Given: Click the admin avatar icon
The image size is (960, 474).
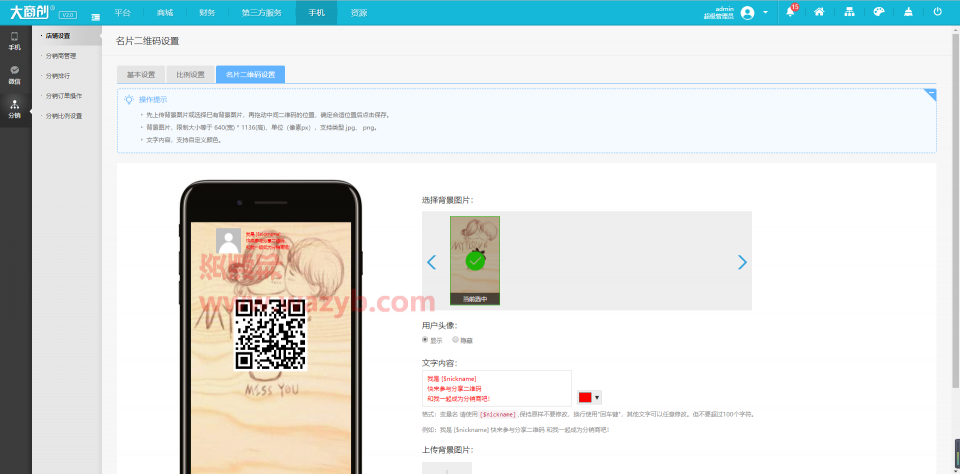Looking at the screenshot, I should 748,13.
